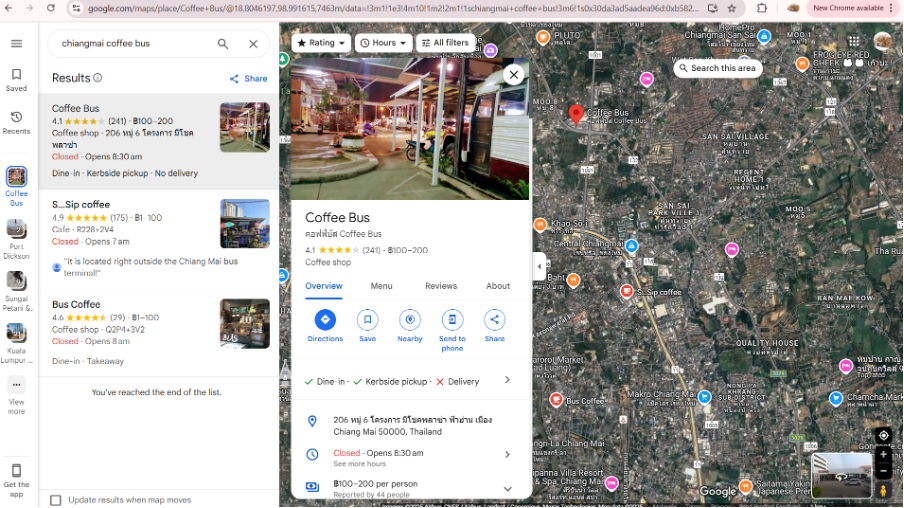Open Bus Coffee result thumbnail
Image resolution: width=904 pixels, height=508 pixels.
click(244, 323)
